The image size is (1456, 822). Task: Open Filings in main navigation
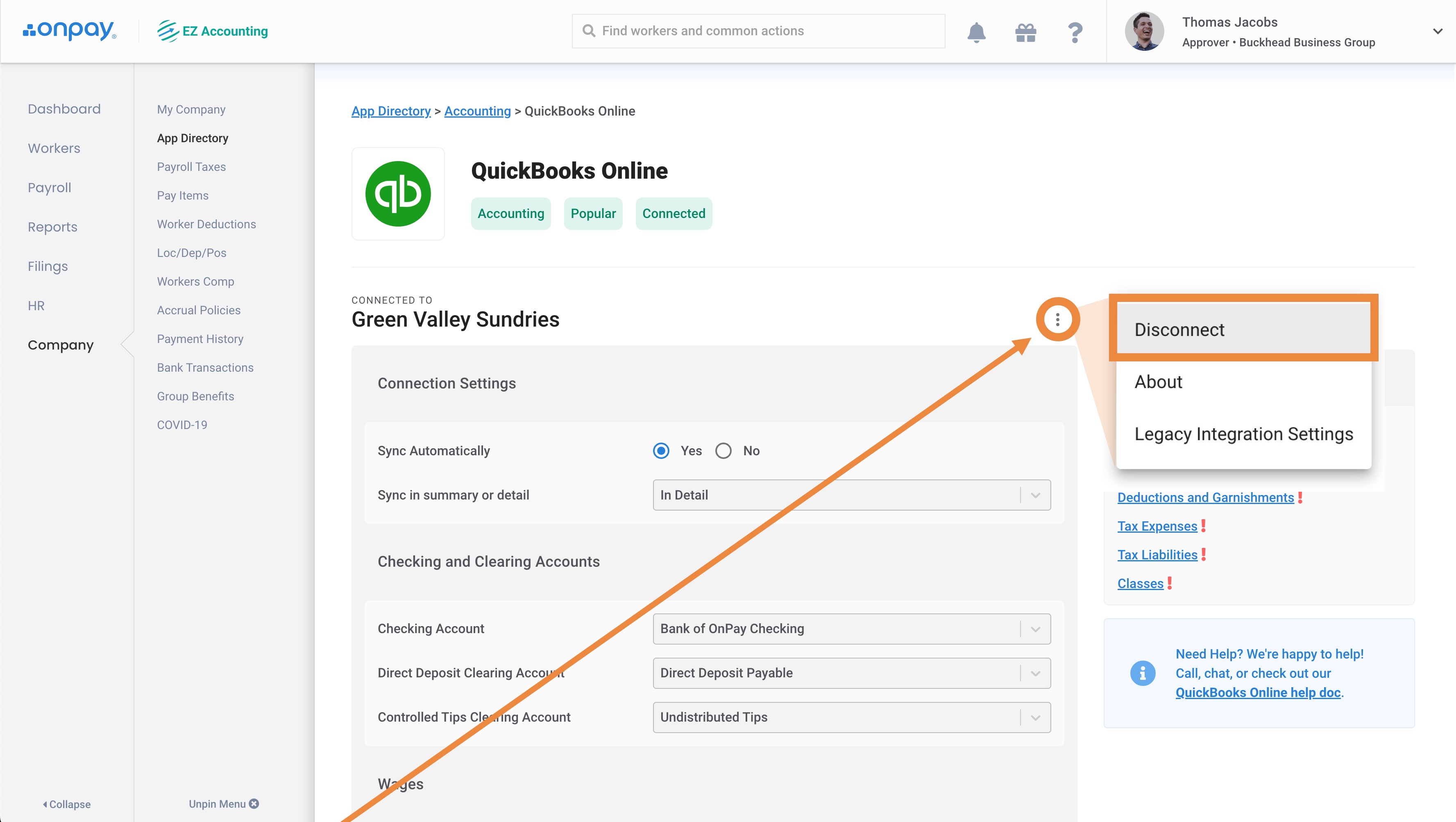(48, 266)
